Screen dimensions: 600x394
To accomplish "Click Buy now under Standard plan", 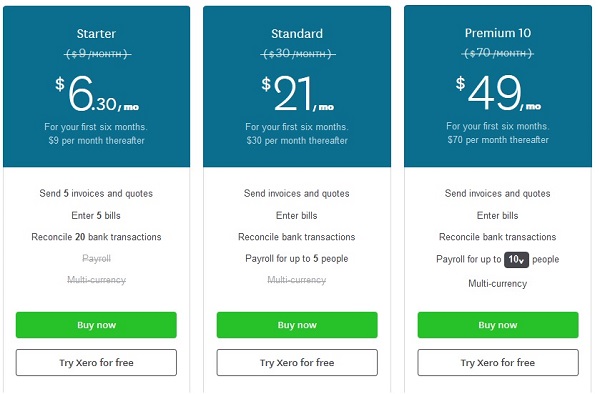I will [x=297, y=325].
